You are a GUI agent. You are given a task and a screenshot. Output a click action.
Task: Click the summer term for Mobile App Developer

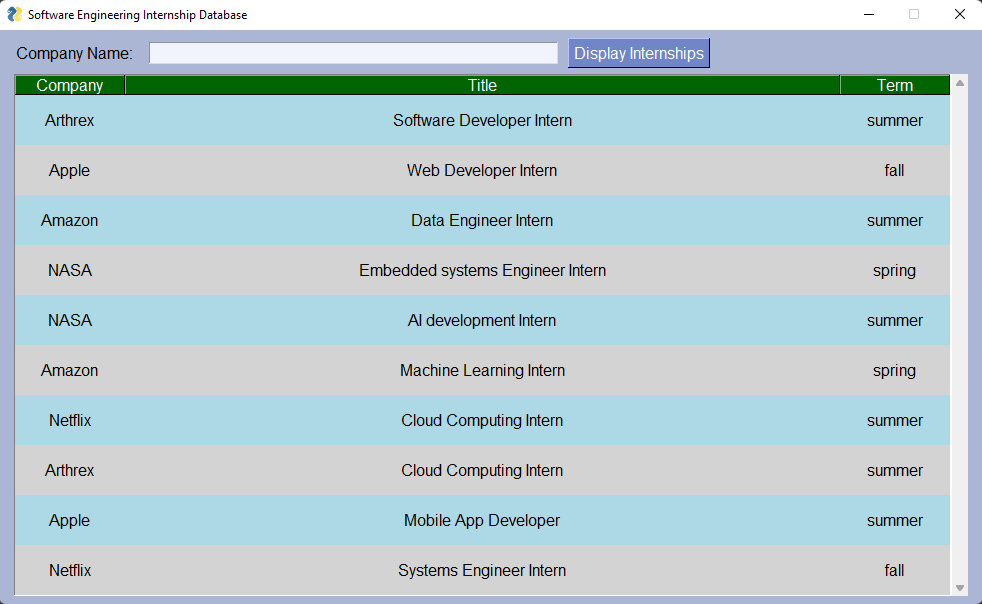[894, 520]
